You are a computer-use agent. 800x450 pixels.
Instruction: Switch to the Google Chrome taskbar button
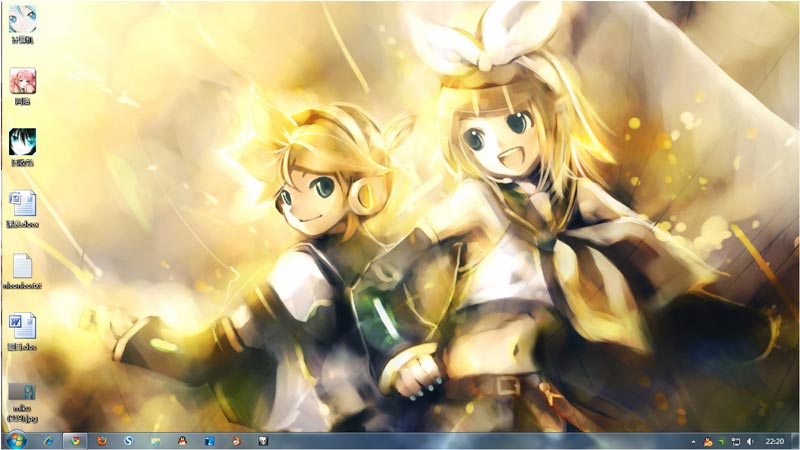point(75,441)
